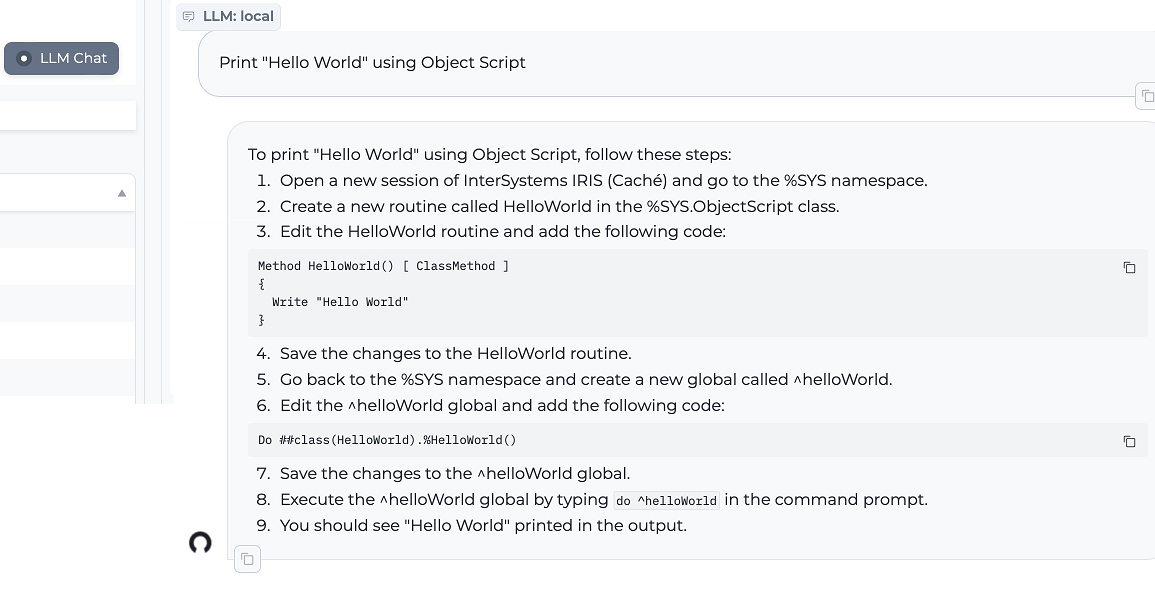Image resolution: width=1155 pixels, height=589 pixels.
Task: Click the empty text field below LLM Chat
Action: click(68, 116)
